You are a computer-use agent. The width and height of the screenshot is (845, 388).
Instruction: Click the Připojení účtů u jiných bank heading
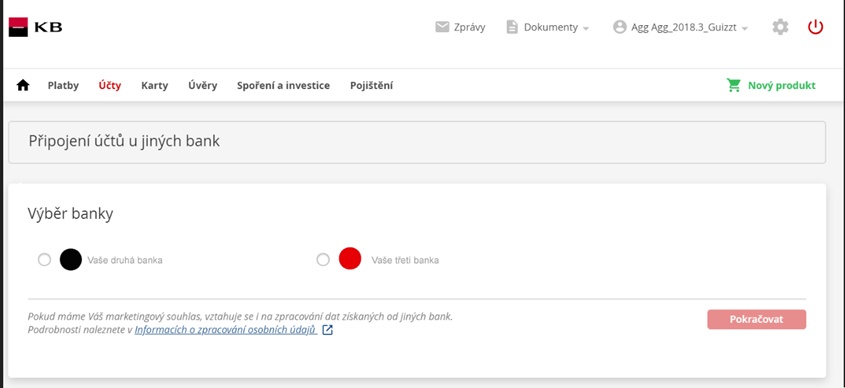pos(124,141)
